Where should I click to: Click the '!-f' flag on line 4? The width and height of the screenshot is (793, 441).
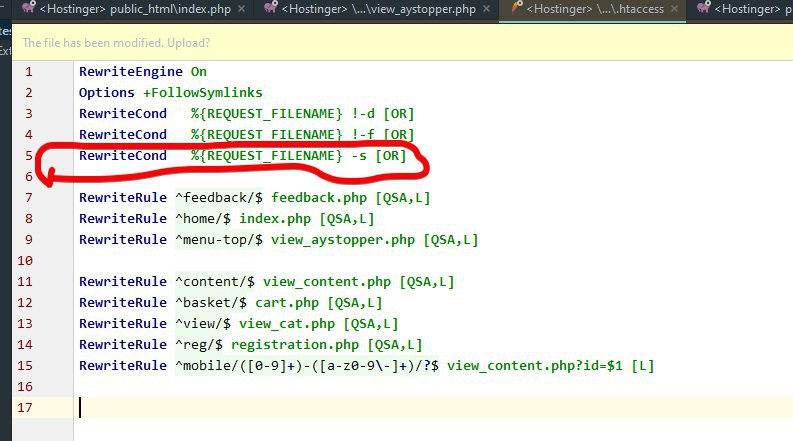click(363, 135)
